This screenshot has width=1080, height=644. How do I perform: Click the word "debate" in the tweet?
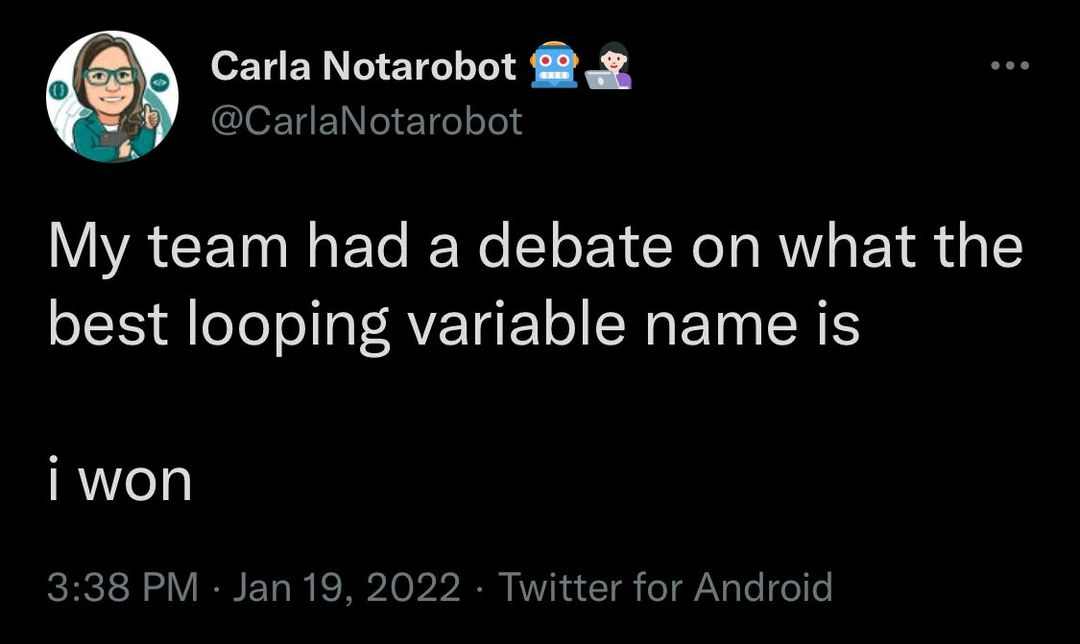[574, 247]
